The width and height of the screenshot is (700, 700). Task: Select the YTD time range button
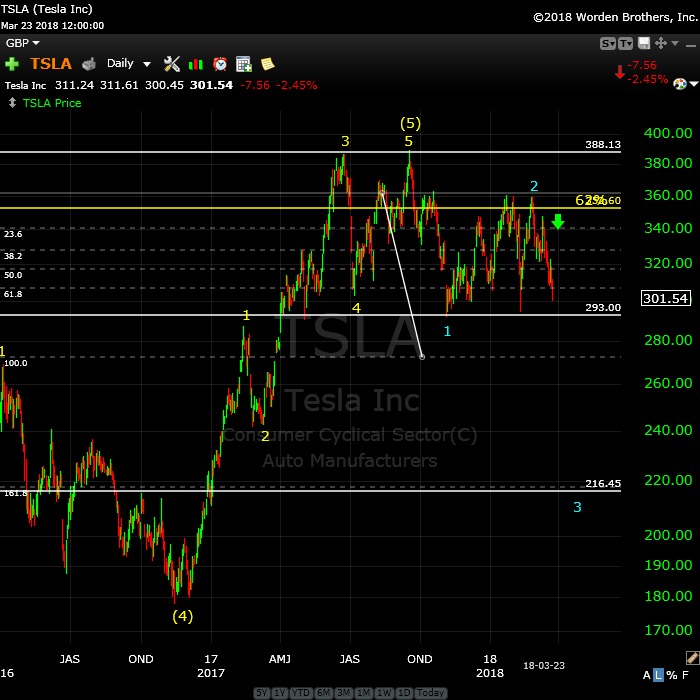pyautogui.click(x=301, y=693)
